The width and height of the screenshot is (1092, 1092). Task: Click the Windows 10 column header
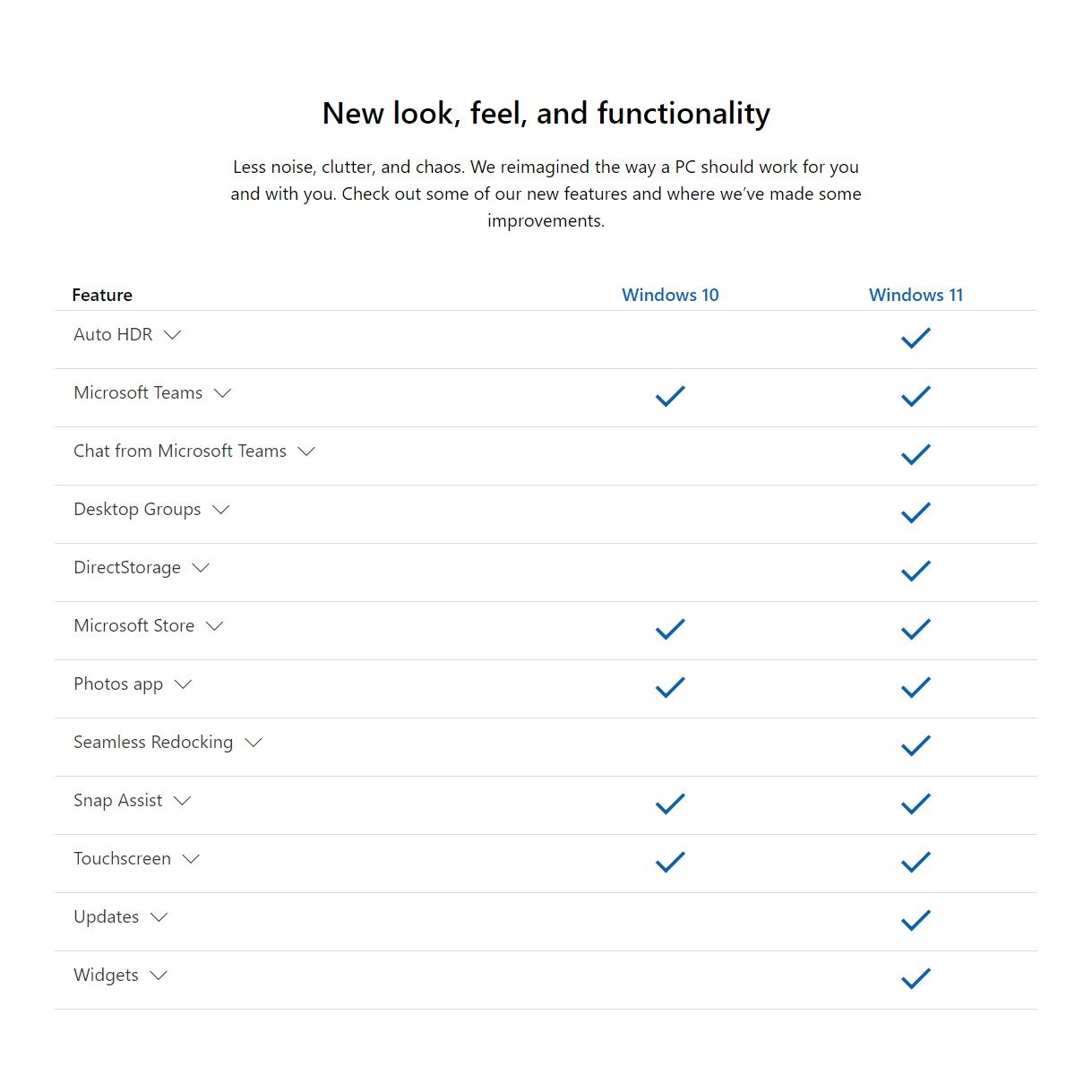[670, 295]
